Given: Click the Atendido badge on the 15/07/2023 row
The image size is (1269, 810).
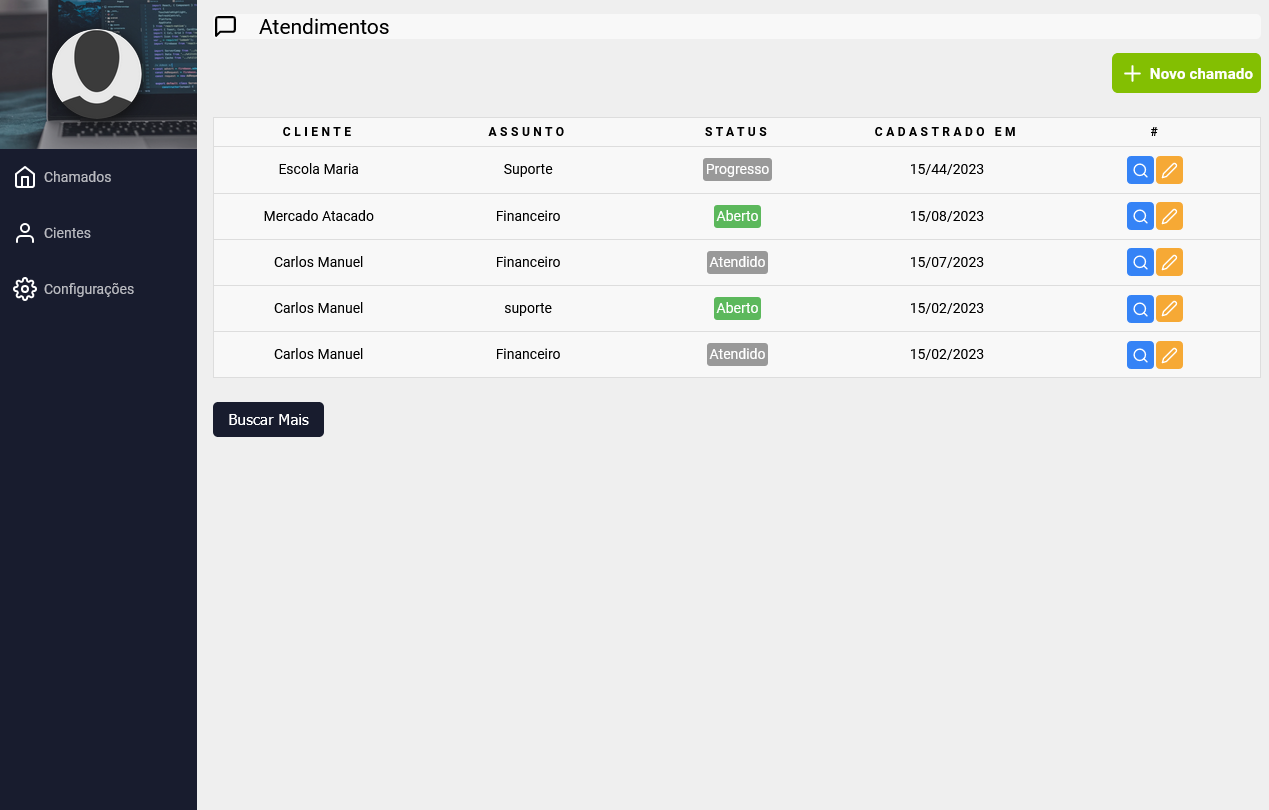Looking at the screenshot, I should pos(737,262).
